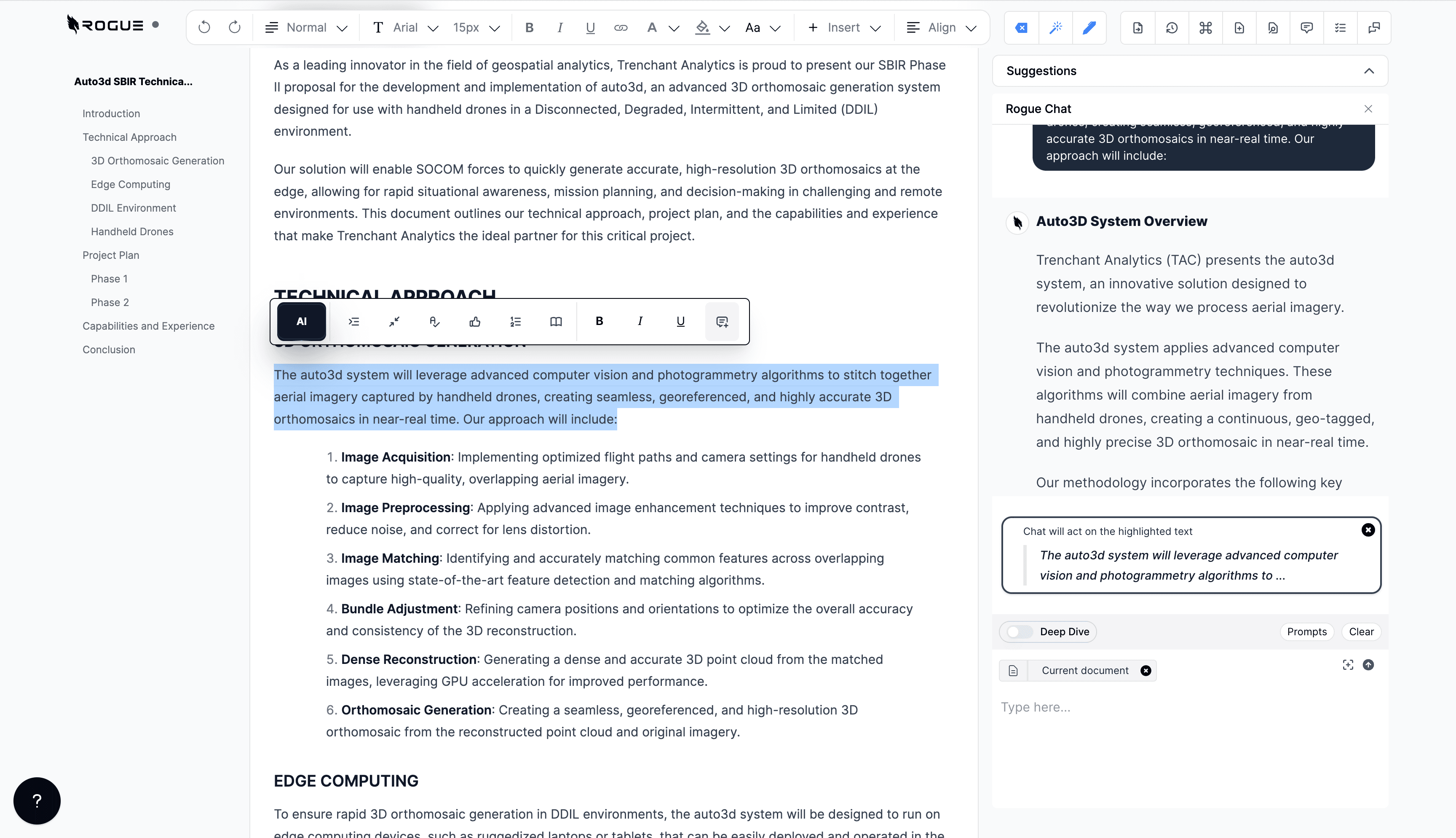Close the Rogue Chat panel
Viewport: 1456px width, 838px height.
(x=1368, y=109)
